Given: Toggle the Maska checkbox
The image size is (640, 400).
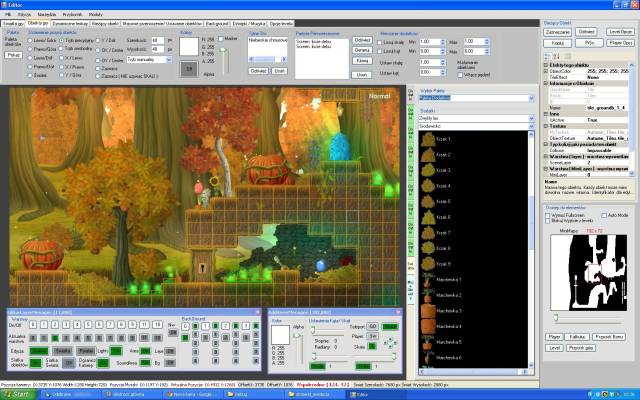Looking at the screenshot, I should pos(221,39).
